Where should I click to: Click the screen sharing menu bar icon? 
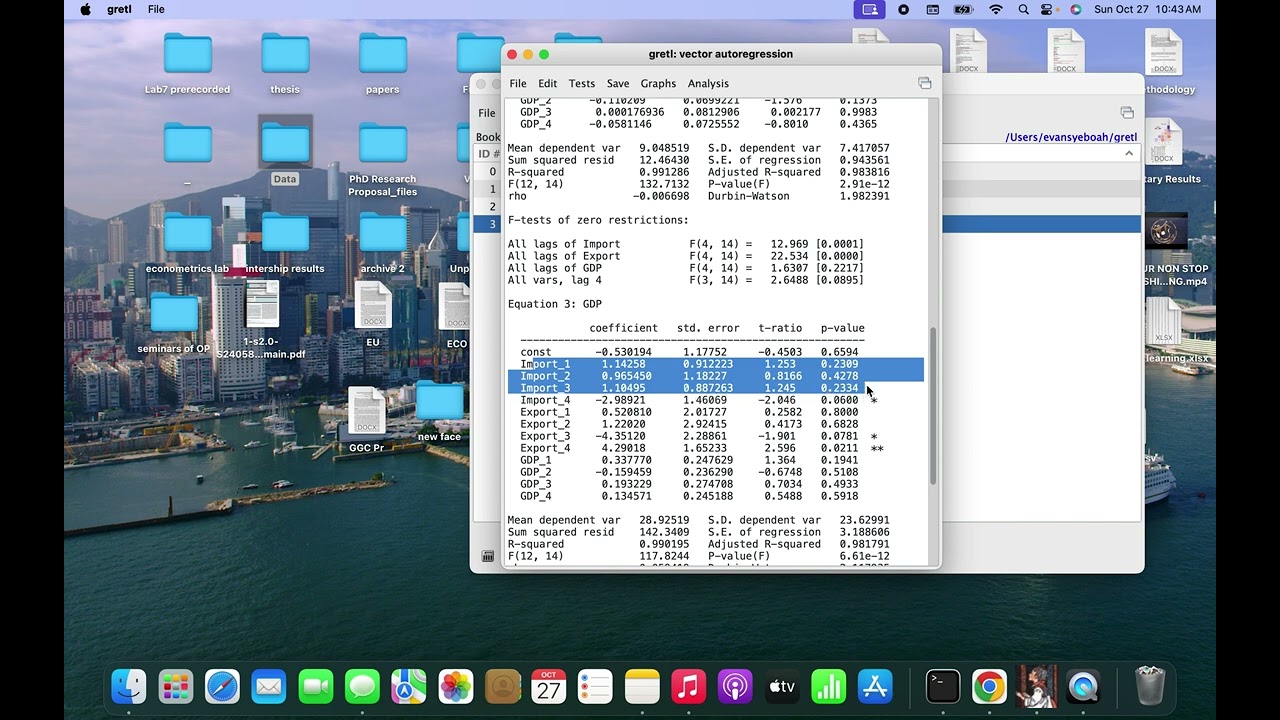[869, 9]
